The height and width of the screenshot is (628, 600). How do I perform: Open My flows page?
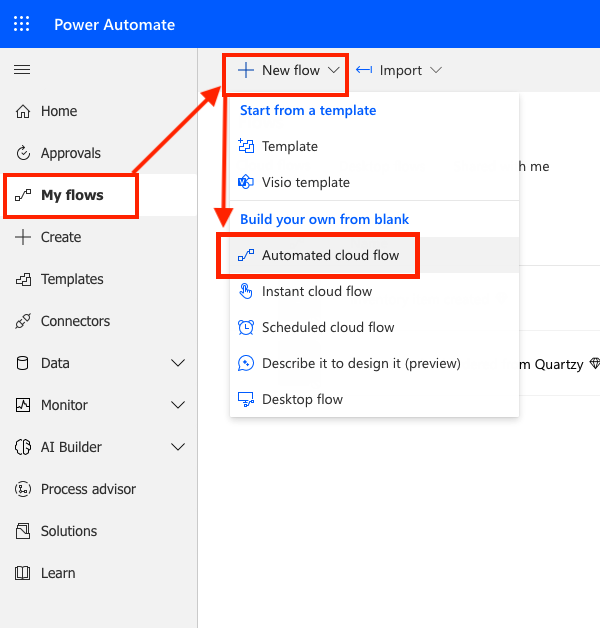coord(99,195)
